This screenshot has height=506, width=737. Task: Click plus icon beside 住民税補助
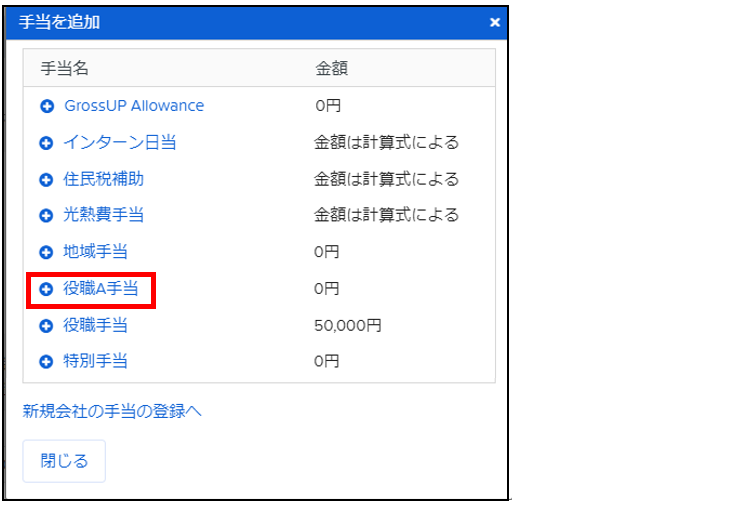tap(46, 179)
